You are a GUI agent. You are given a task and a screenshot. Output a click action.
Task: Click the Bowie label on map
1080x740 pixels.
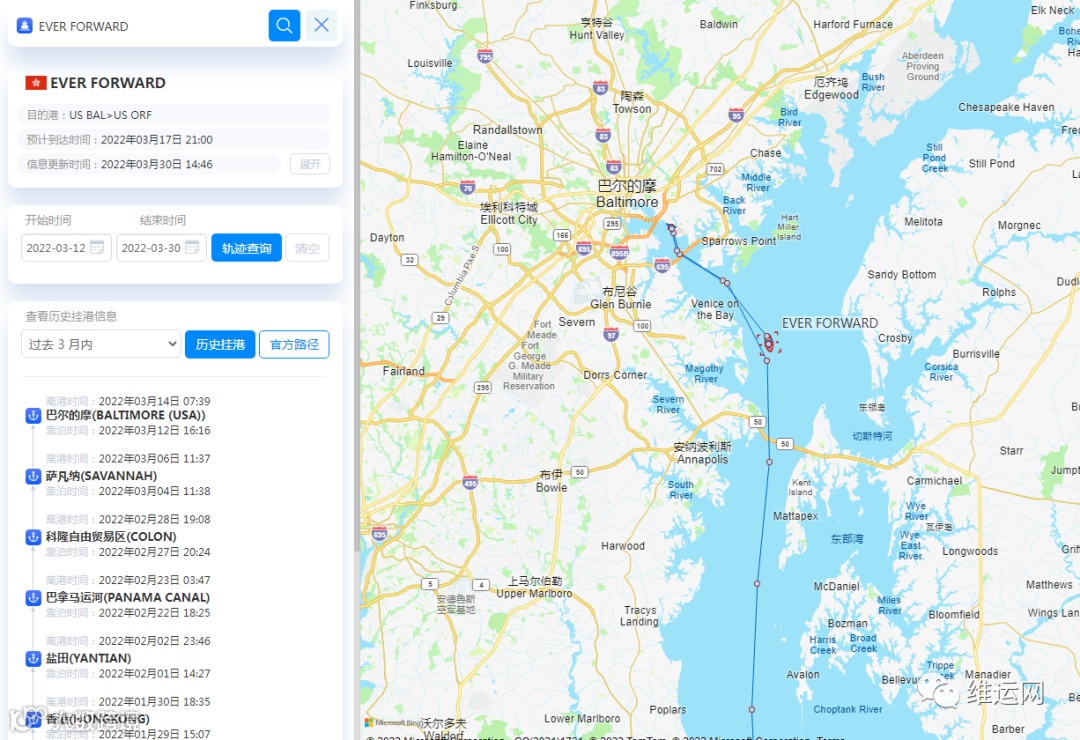pos(552,481)
